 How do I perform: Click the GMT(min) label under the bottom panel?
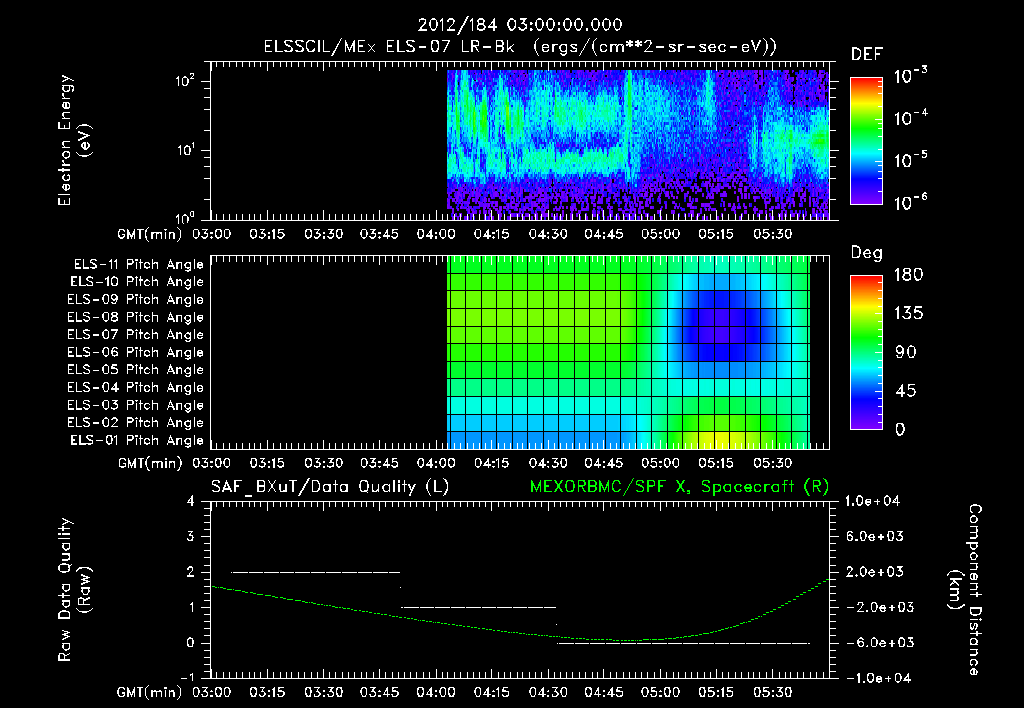[x=150, y=693]
